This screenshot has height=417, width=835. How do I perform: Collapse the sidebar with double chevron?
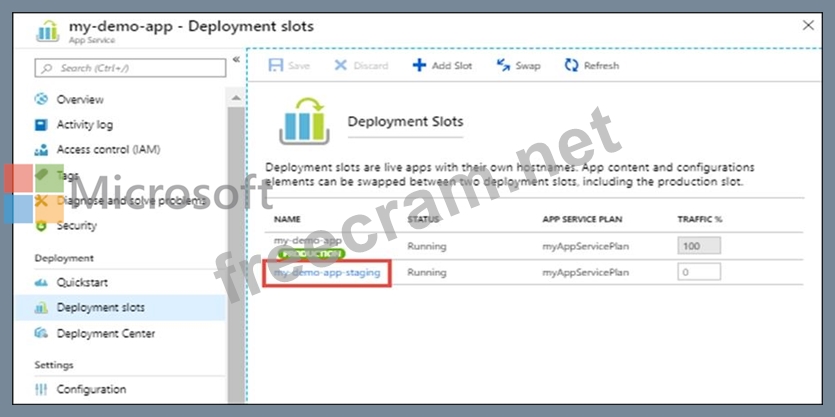point(237,60)
